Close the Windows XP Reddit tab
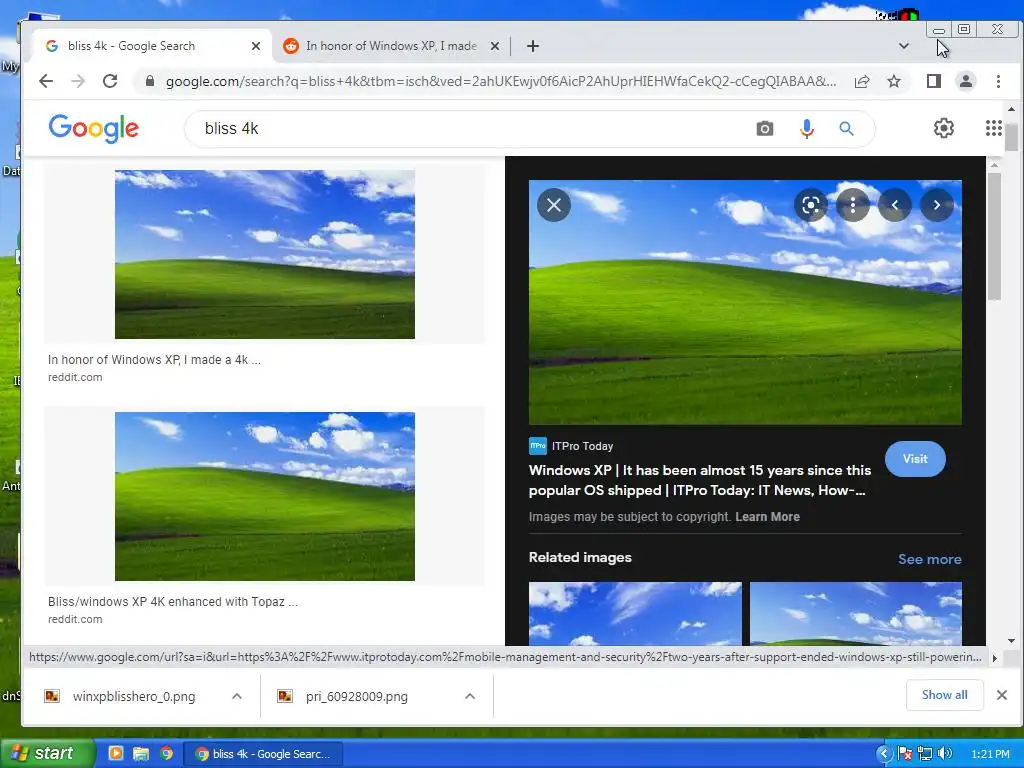The image size is (1024, 768). (x=495, y=46)
